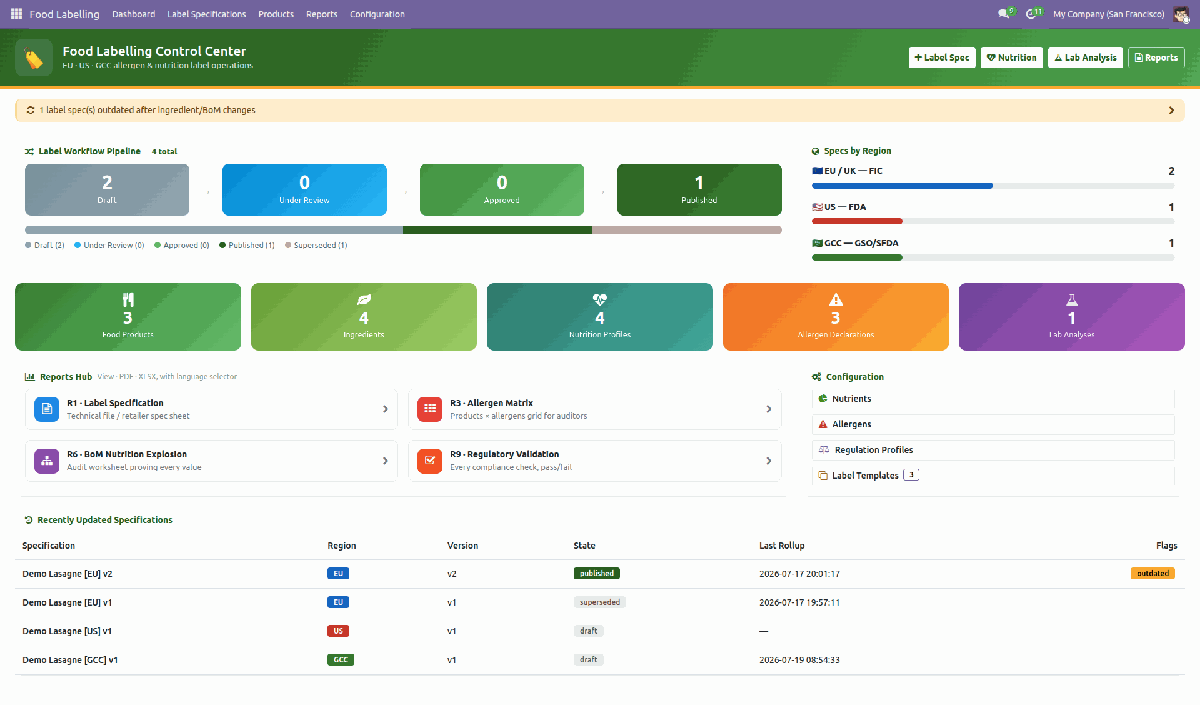Open the Approved pipeline card
The width and height of the screenshot is (1200, 705).
click(502, 189)
